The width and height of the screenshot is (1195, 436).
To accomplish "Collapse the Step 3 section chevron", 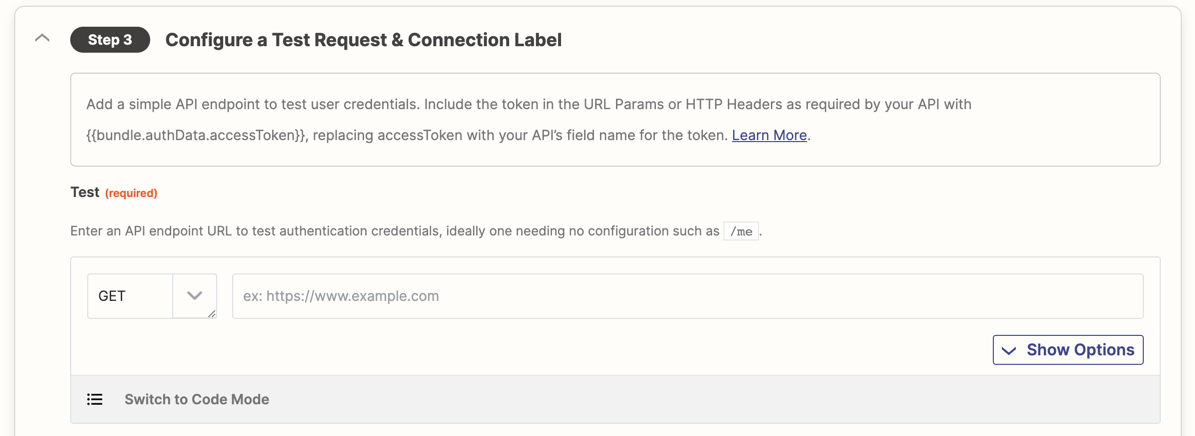I will click(x=43, y=38).
